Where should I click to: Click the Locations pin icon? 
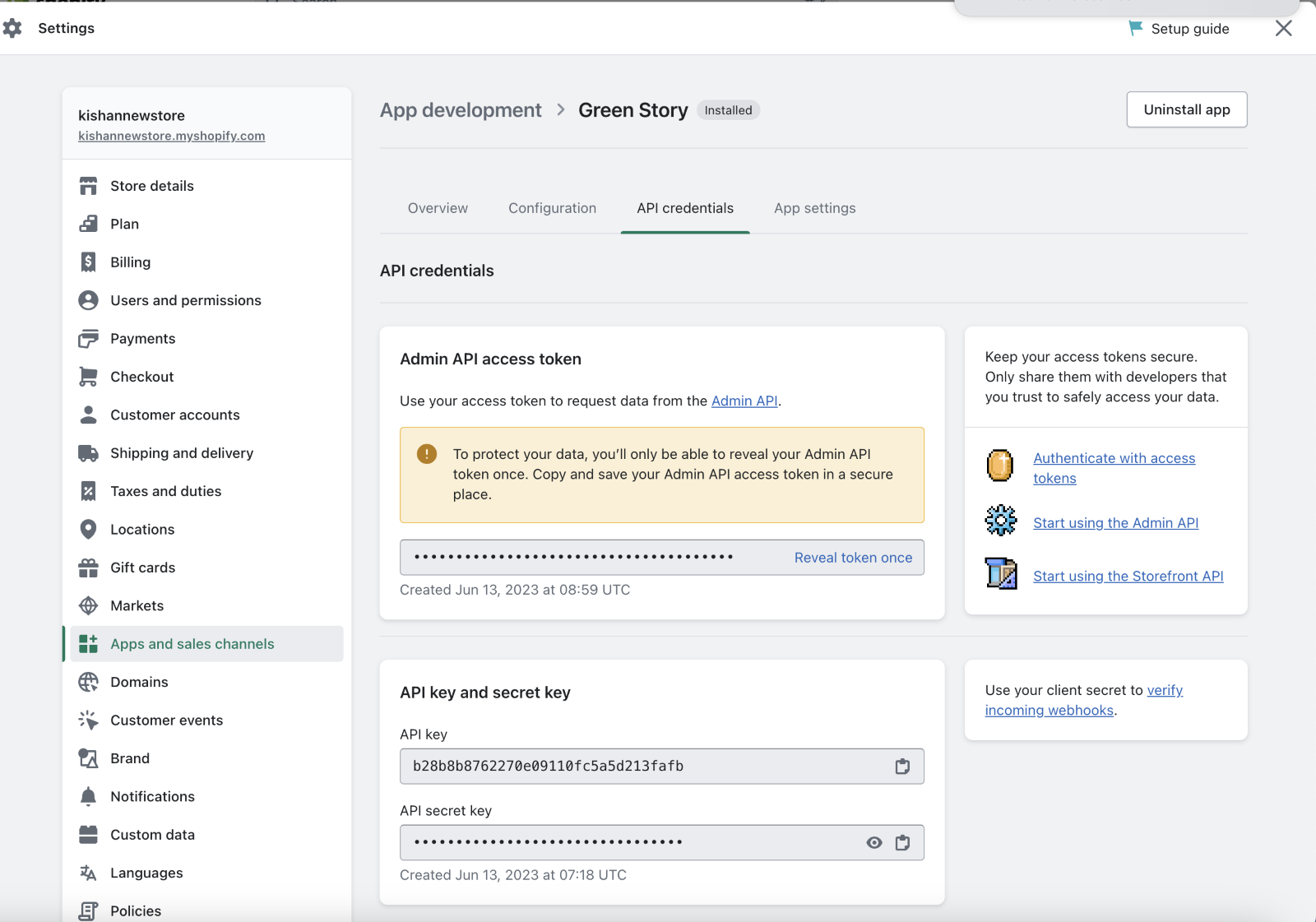[x=88, y=530]
